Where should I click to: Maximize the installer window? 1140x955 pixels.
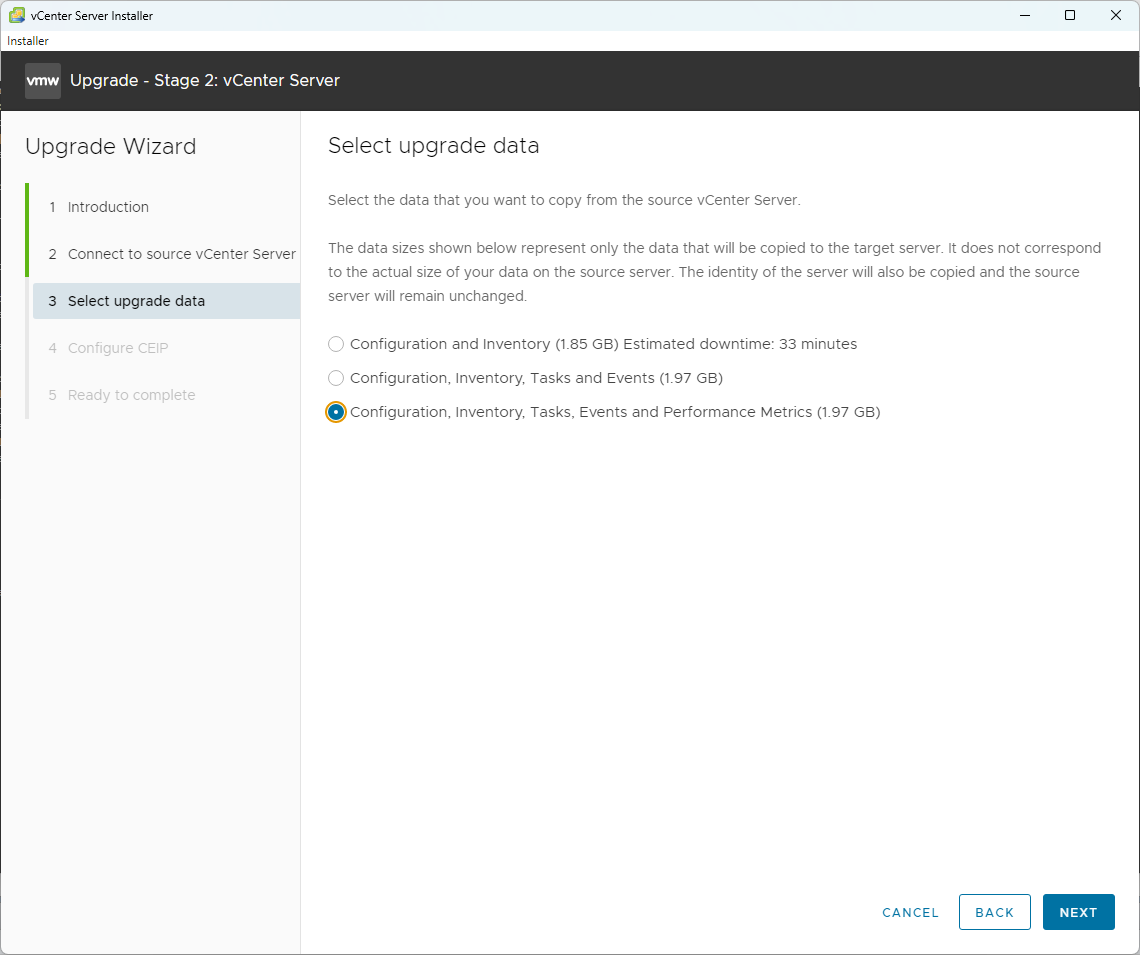[1069, 15]
